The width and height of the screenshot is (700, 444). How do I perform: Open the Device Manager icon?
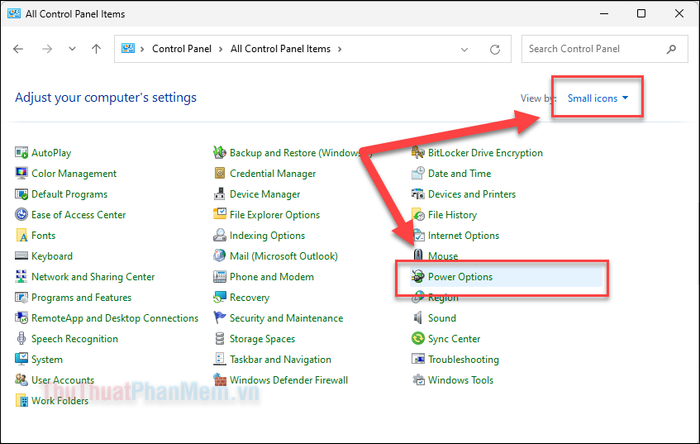[x=219, y=194]
